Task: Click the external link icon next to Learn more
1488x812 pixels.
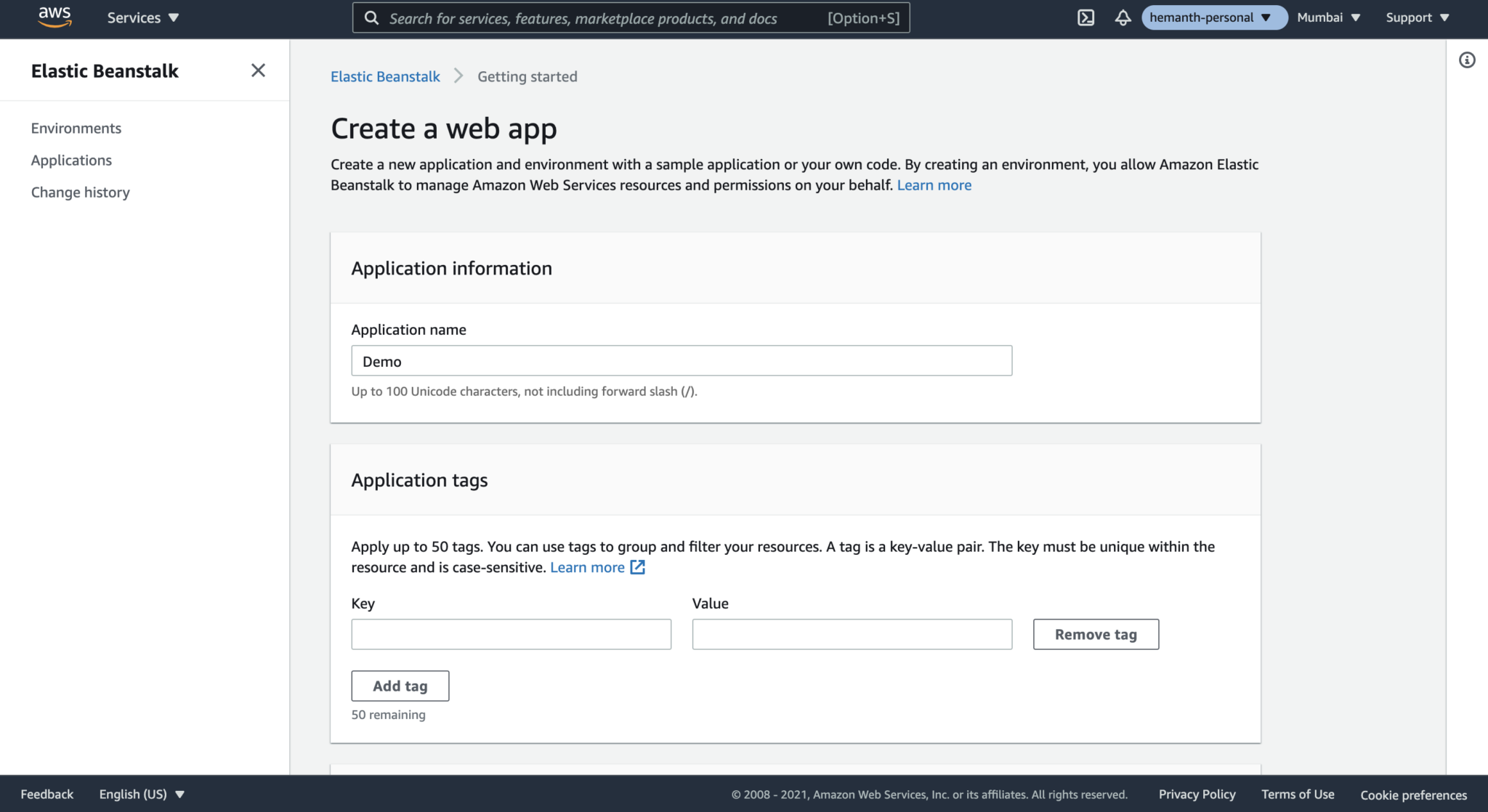Action: coord(637,567)
